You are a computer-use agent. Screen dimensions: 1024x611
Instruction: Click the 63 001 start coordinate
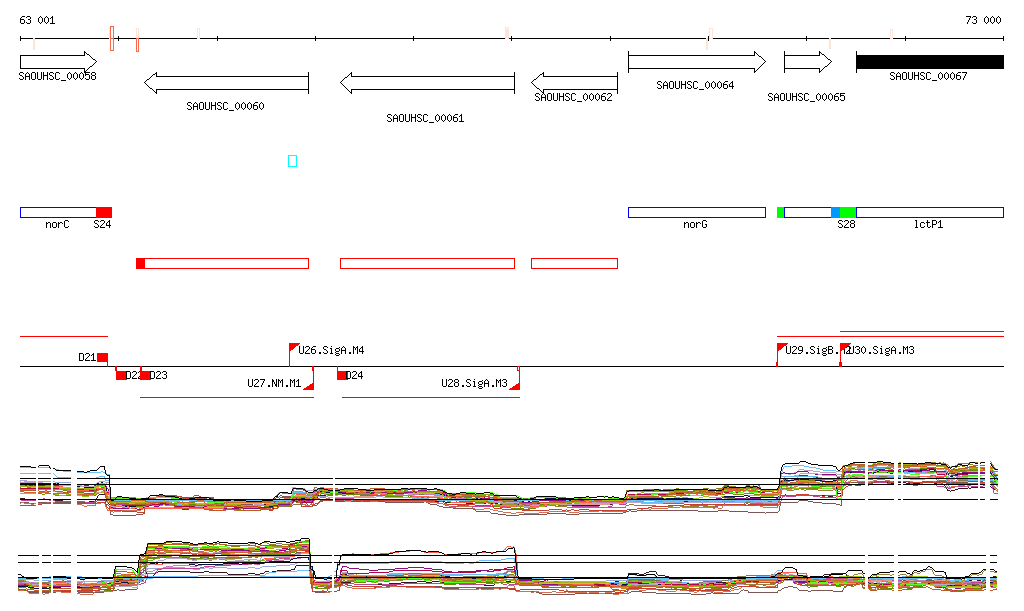[37, 20]
